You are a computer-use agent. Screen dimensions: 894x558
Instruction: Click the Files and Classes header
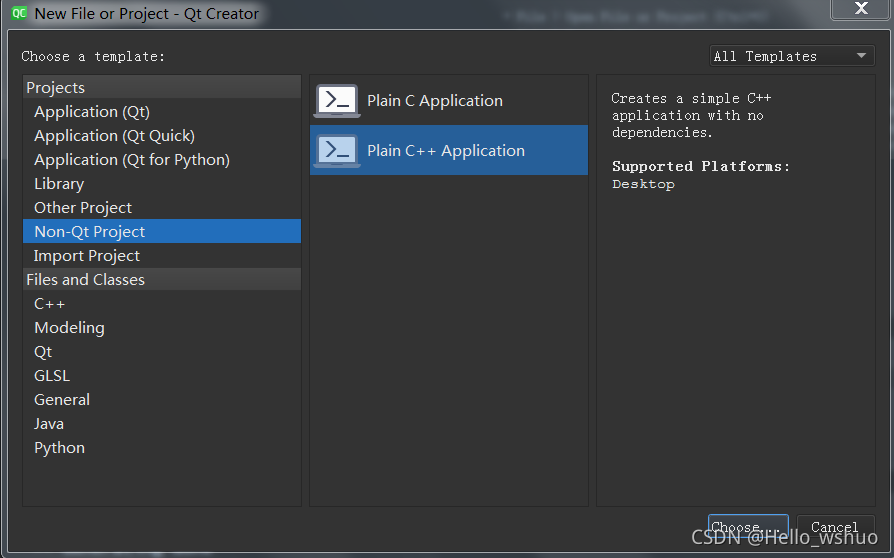pyautogui.click(x=162, y=279)
